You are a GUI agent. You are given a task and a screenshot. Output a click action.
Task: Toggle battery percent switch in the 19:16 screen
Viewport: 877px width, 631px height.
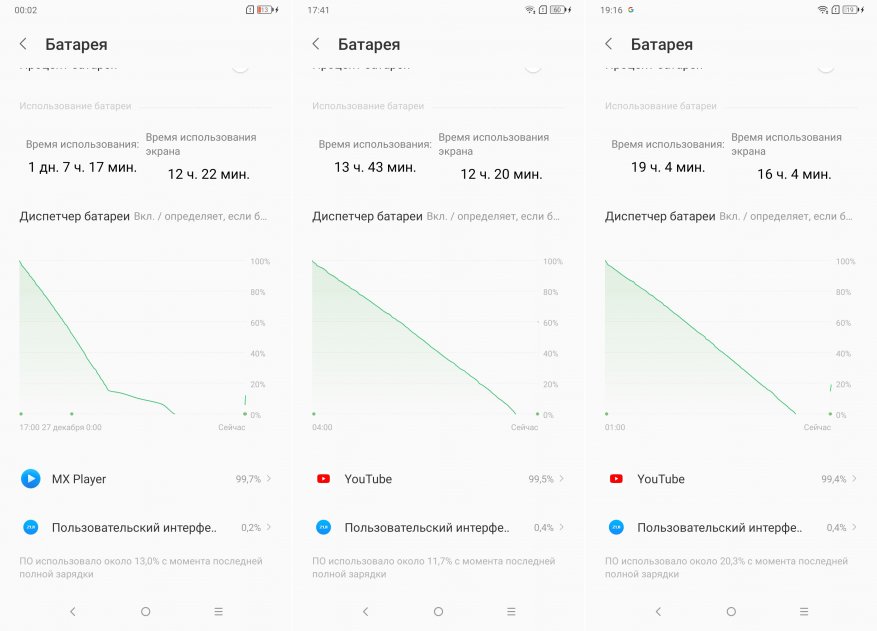(826, 65)
